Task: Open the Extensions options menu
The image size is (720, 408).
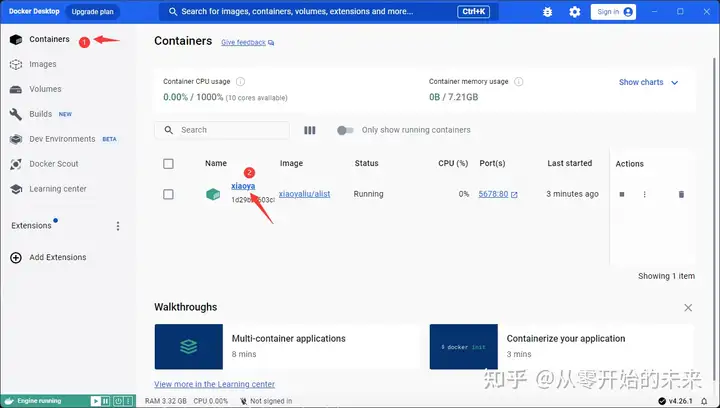Action: click(118, 226)
